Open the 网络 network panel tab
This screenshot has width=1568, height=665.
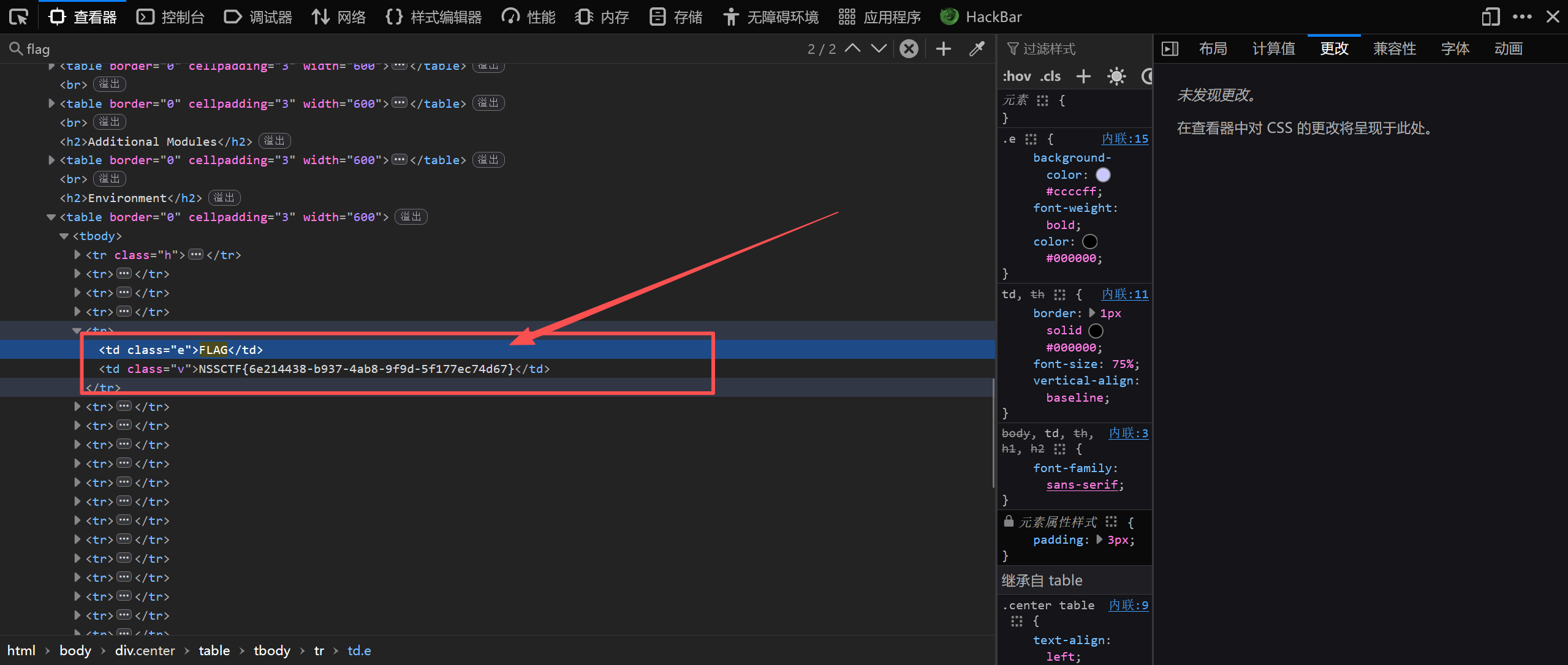pyautogui.click(x=339, y=17)
